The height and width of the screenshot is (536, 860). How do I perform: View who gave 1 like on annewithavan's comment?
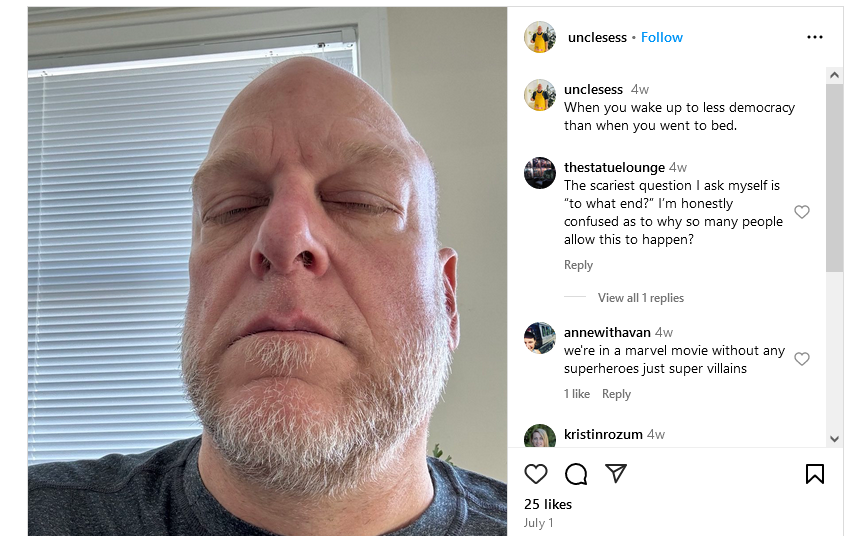(576, 394)
